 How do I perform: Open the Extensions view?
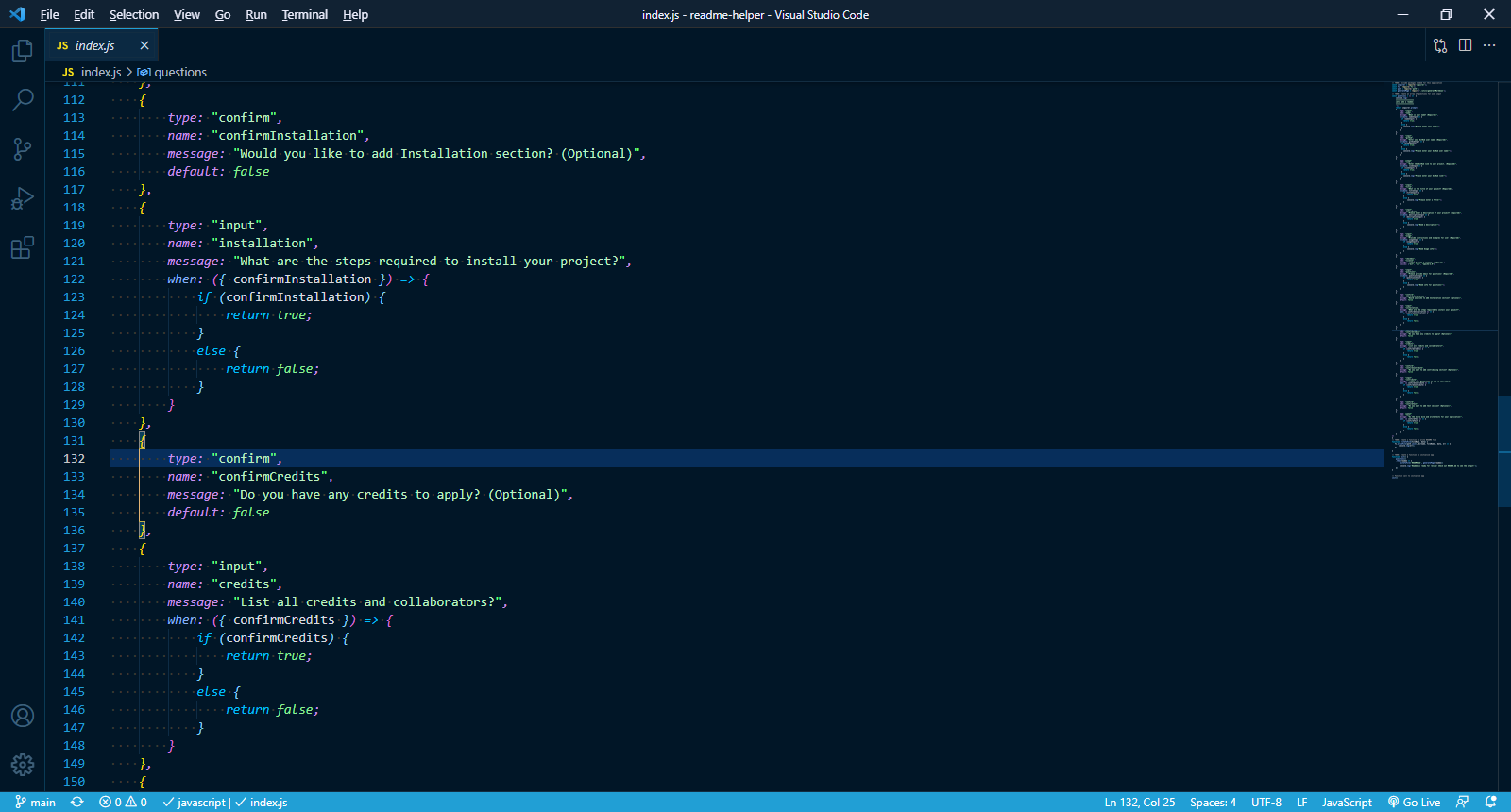point(23,247)
